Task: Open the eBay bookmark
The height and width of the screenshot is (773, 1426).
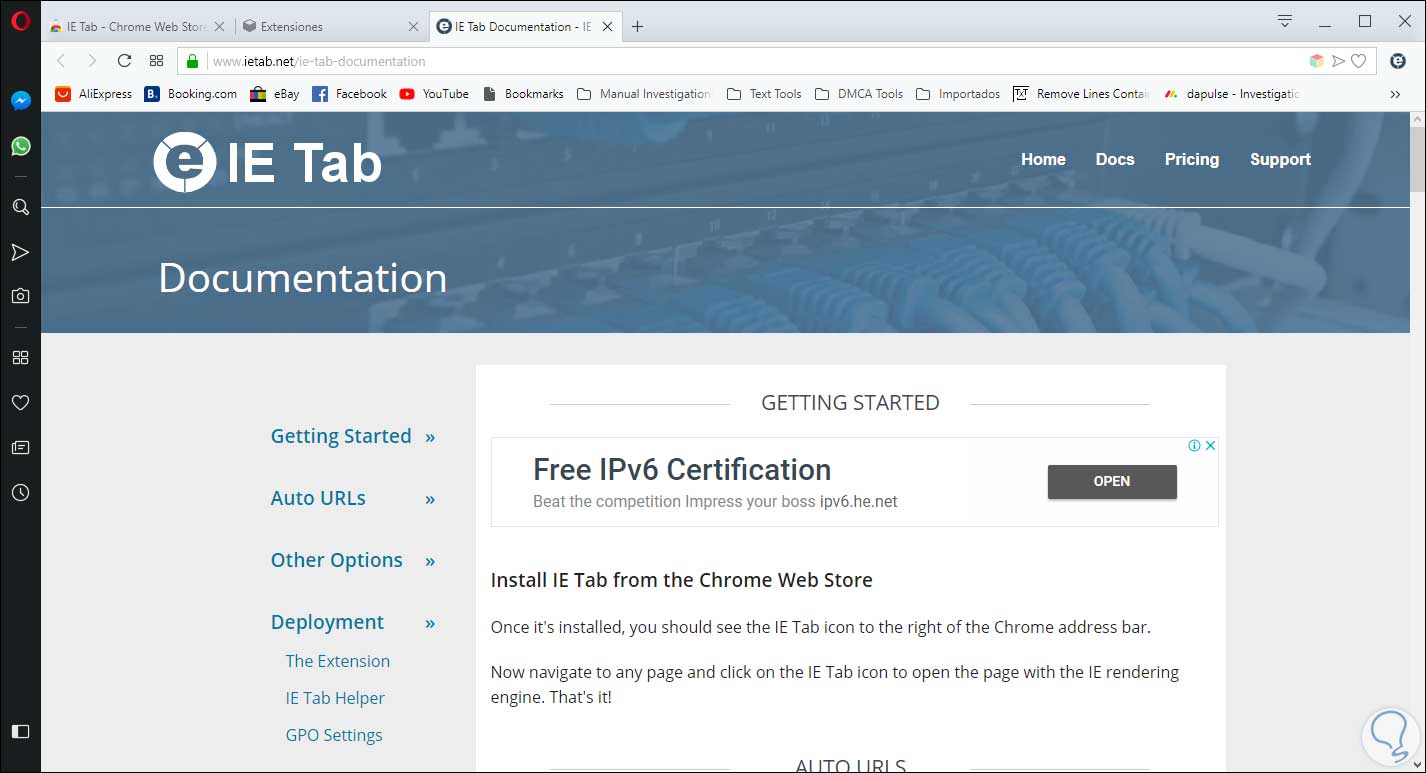Action: click(274, 94)
